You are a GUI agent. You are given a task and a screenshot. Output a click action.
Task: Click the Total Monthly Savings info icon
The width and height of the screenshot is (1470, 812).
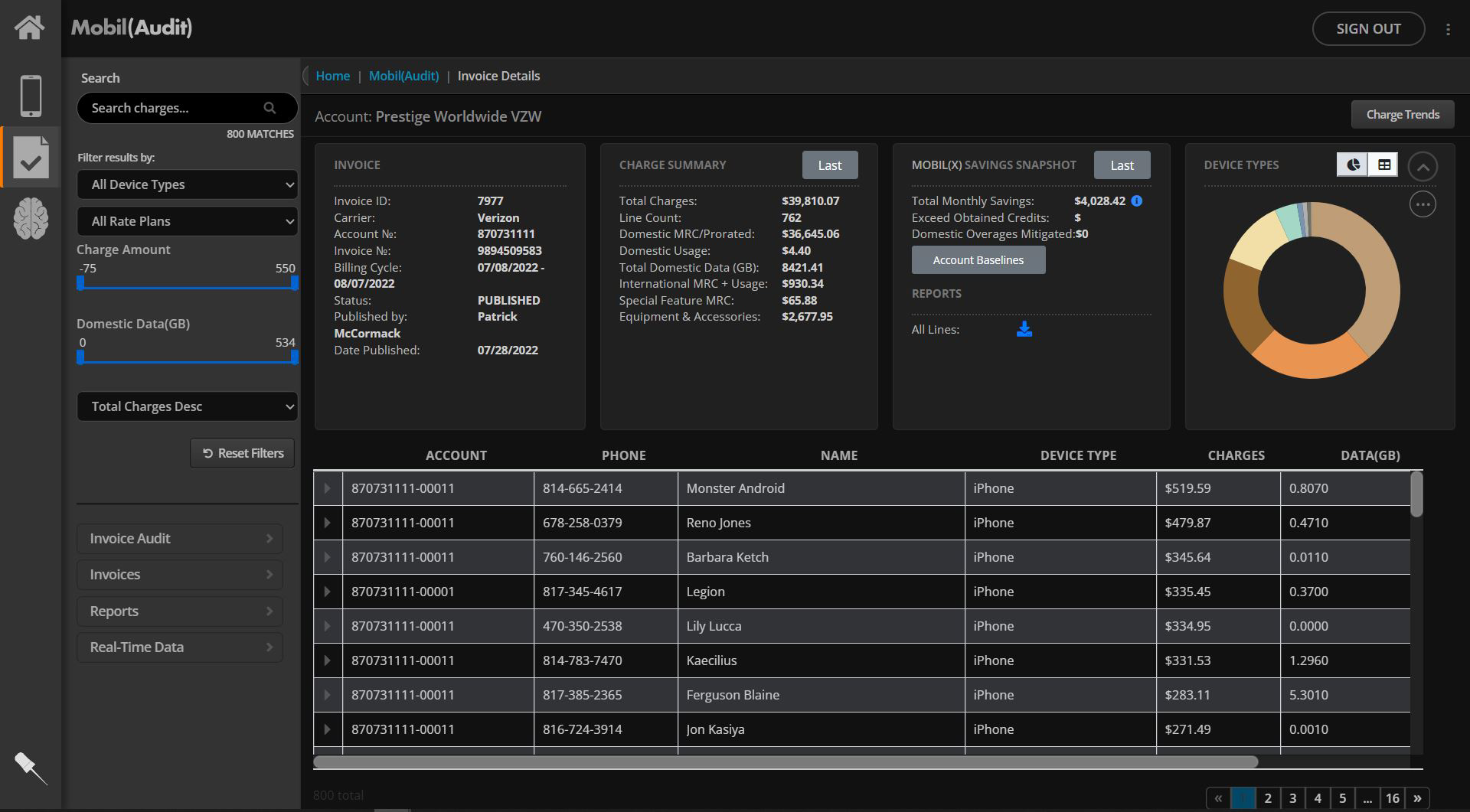[1137, 201]
